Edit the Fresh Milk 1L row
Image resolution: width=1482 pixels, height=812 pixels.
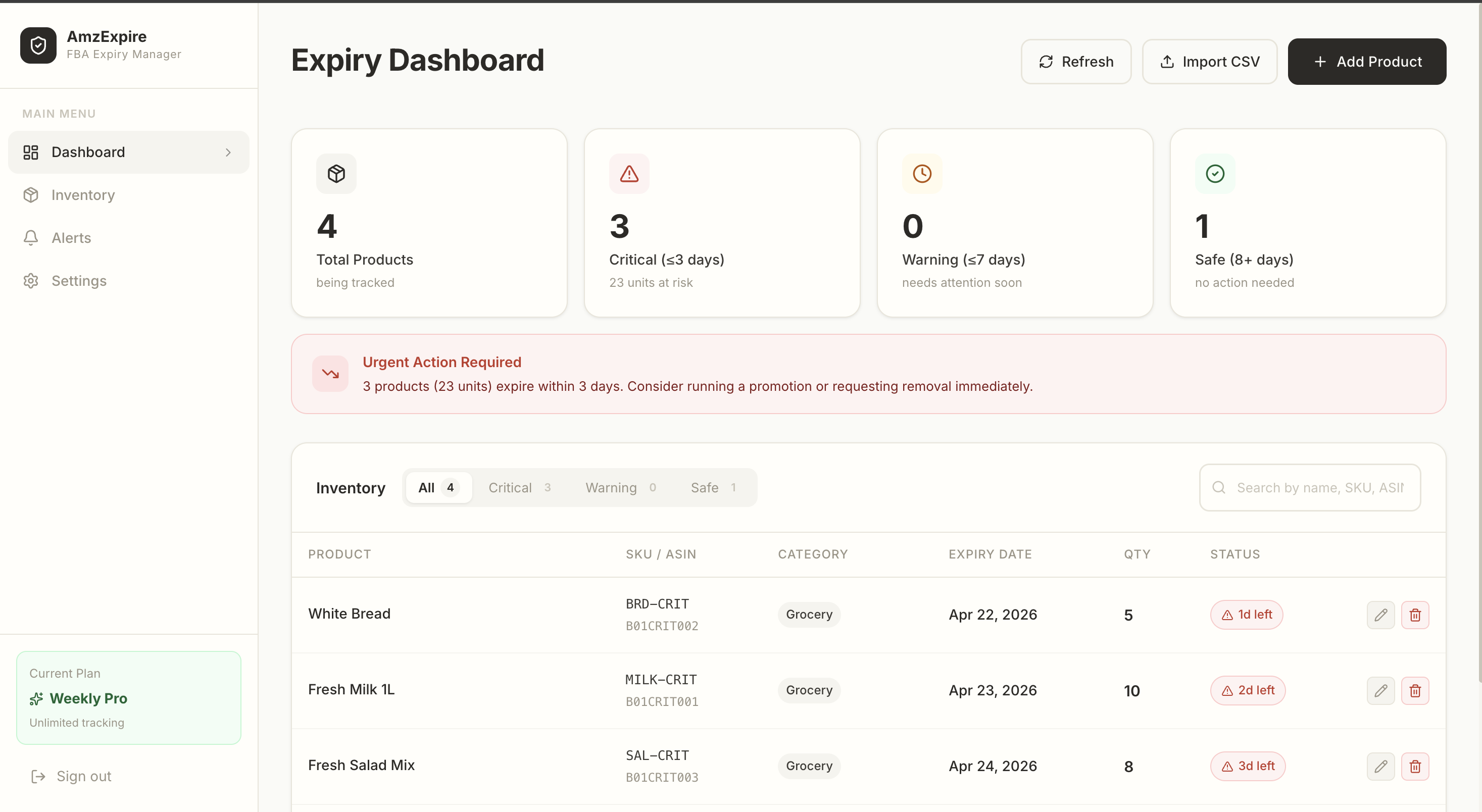click(1381, 691)
